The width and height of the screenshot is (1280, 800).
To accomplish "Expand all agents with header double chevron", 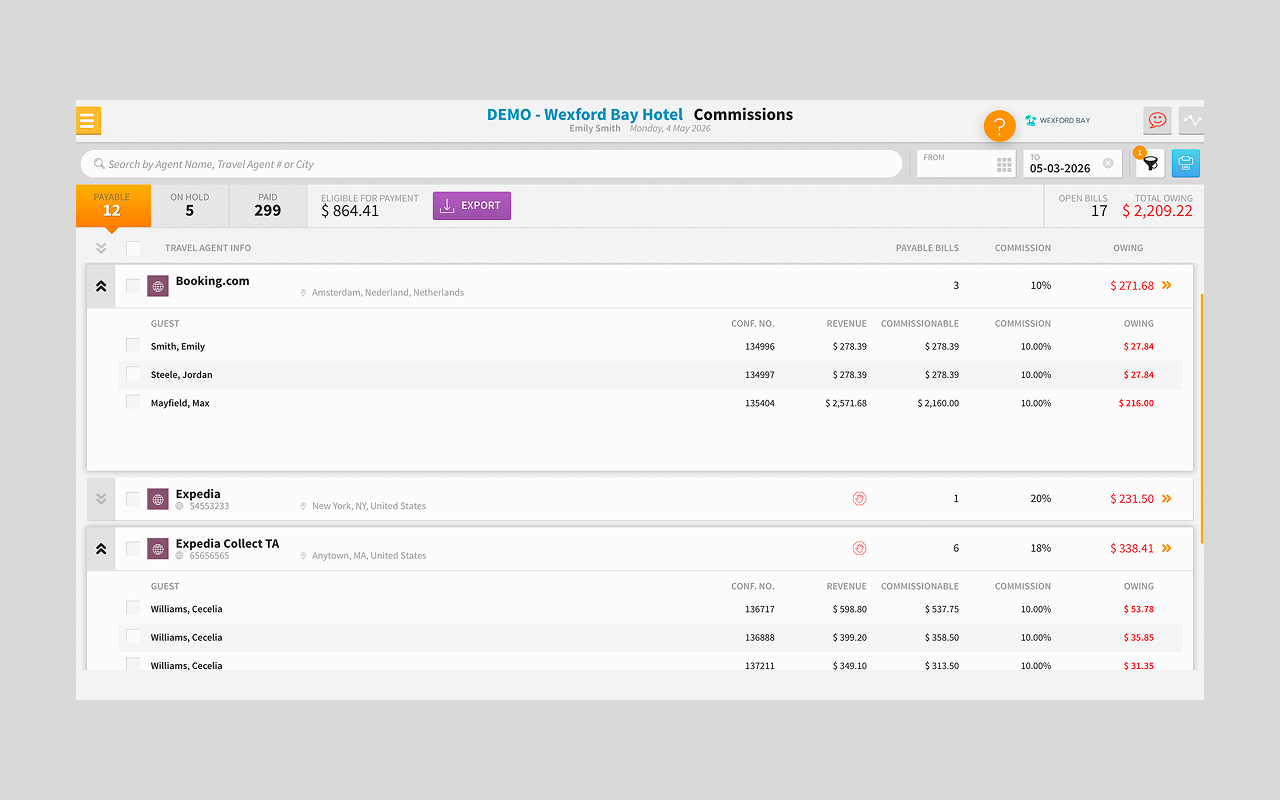I will click(101, 248).
